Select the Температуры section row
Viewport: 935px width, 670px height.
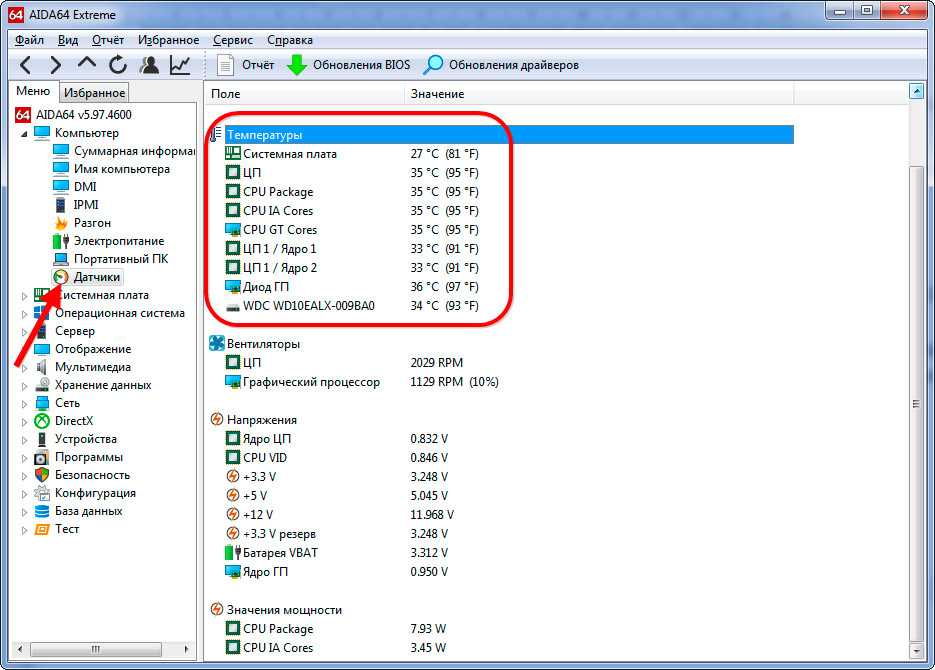[264, 134]
